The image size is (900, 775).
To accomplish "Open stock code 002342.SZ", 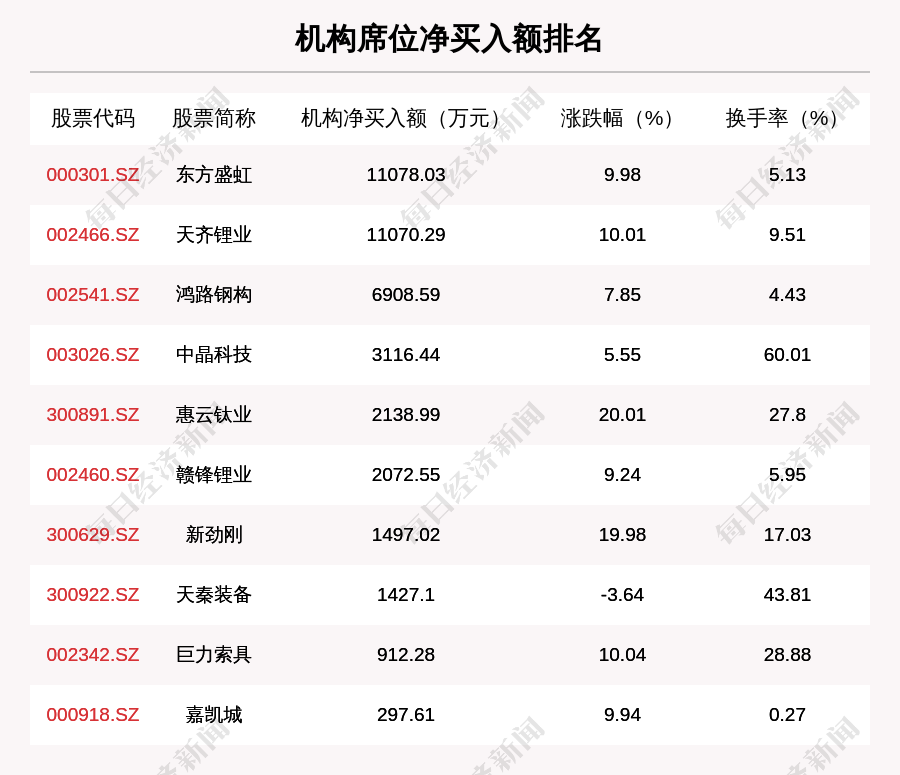I will [x=93, y=654].
